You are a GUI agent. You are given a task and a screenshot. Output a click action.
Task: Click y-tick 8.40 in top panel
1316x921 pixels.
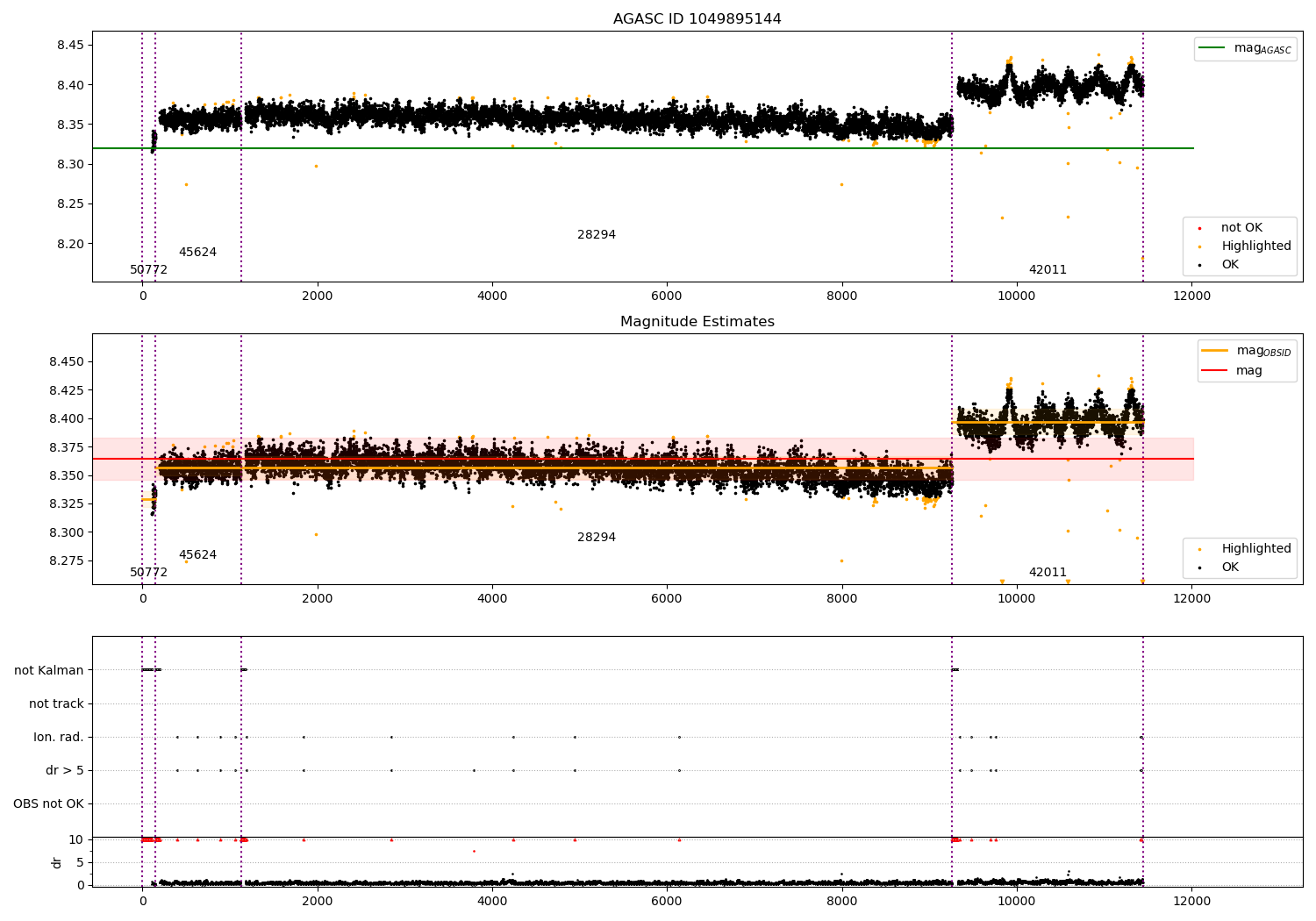[x=70, y=85]
